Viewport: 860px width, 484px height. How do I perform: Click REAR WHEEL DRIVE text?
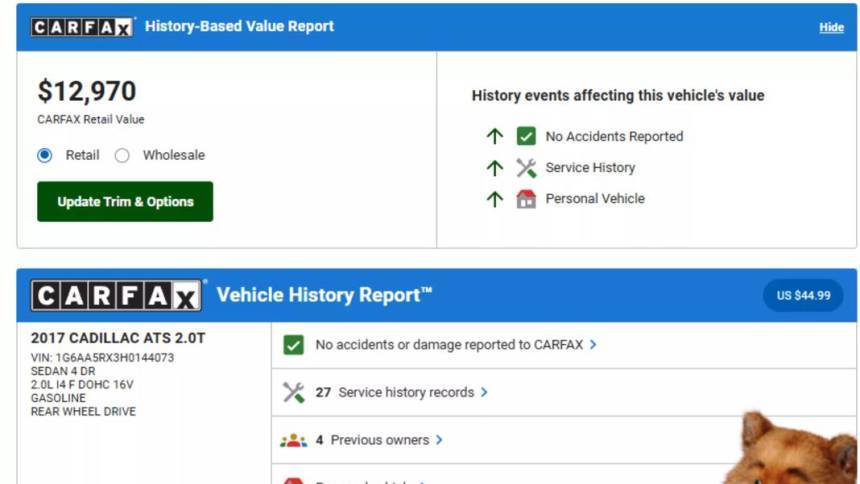(83, 412)
